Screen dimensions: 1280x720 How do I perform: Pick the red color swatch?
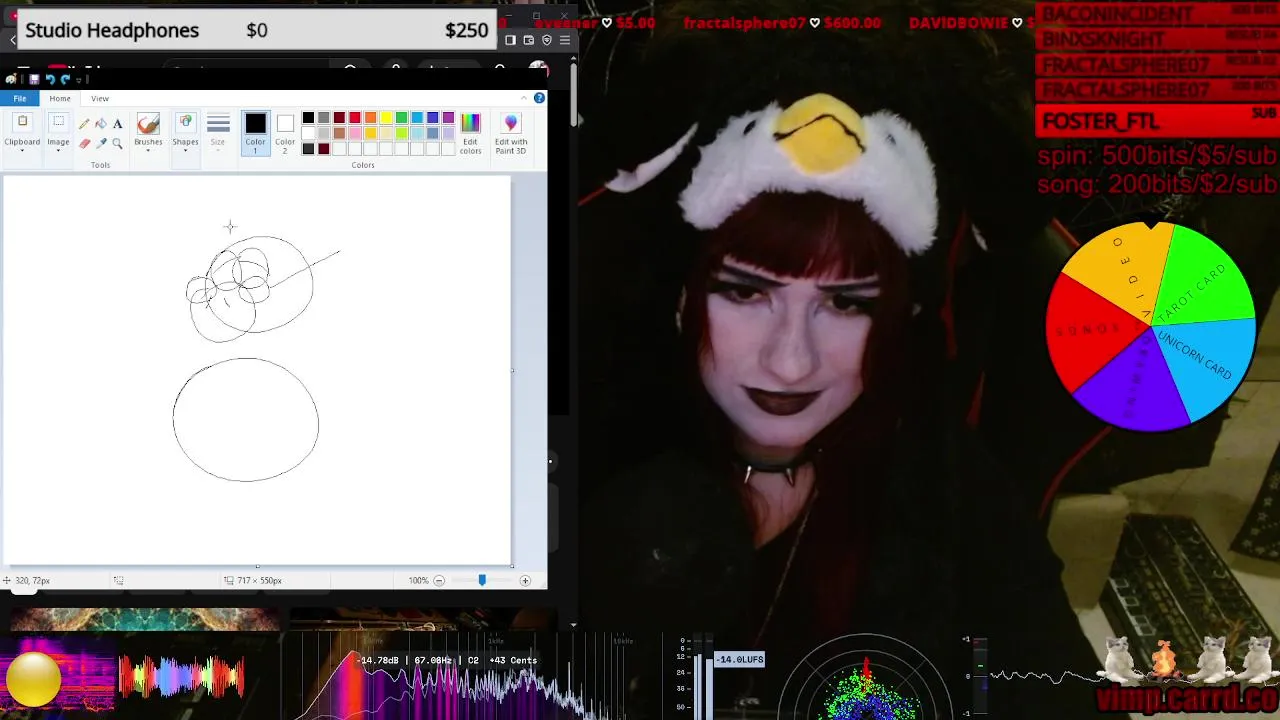coord(355,118)
